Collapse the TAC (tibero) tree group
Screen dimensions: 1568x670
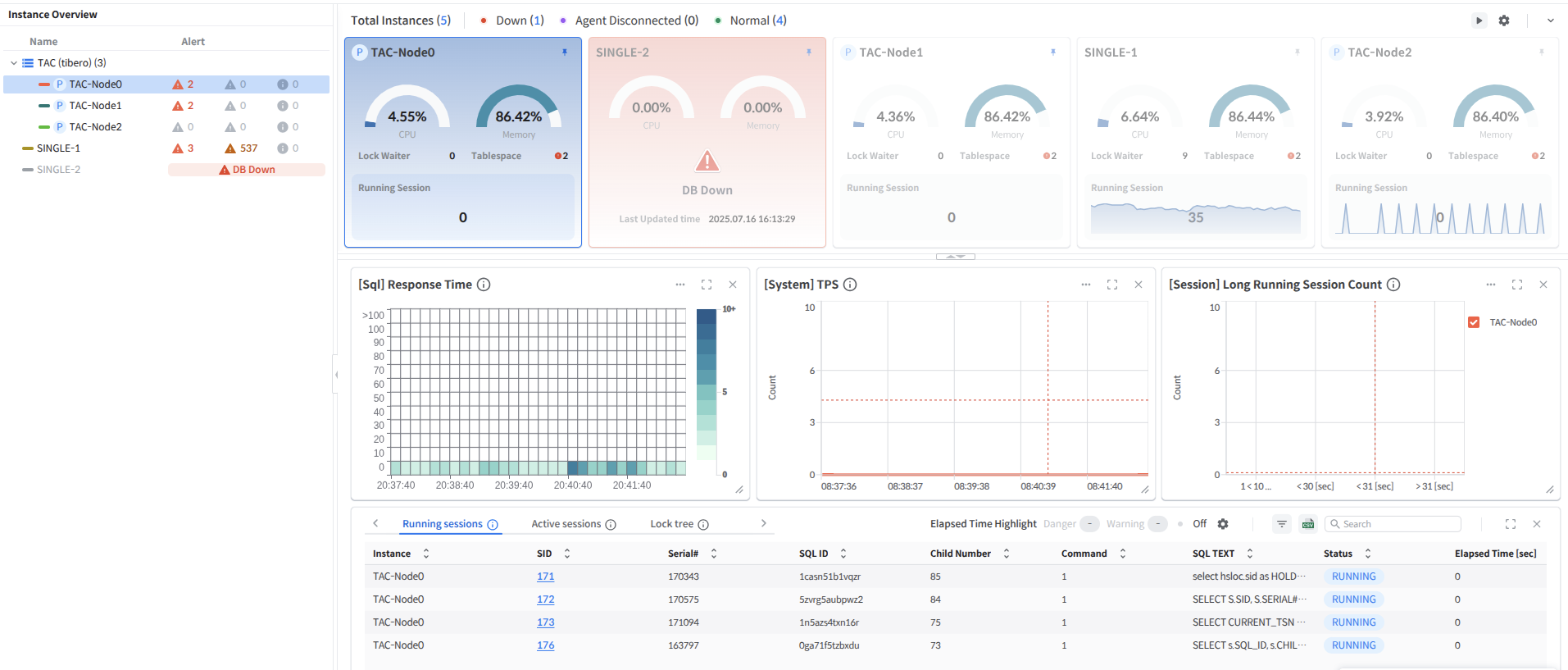coord(14,63)
